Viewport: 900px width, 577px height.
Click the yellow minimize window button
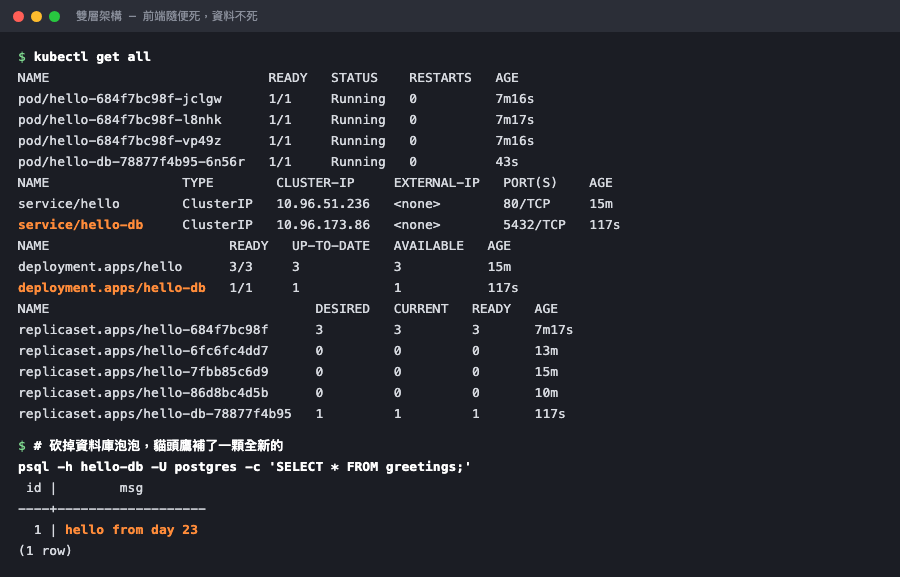pos(36,16)
